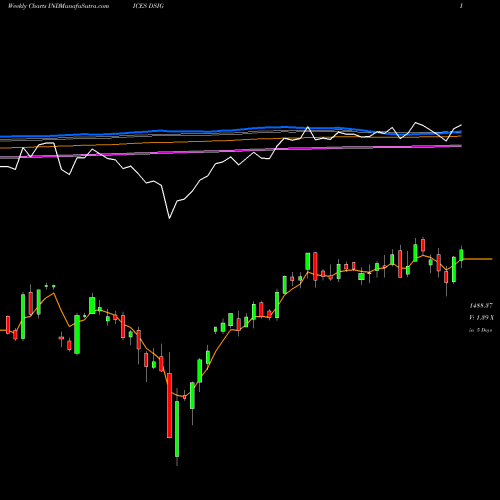Viewport: 500px width, 500px height.
Task: Click the "in 5 Days" label
Action: (x=480, y=330)
